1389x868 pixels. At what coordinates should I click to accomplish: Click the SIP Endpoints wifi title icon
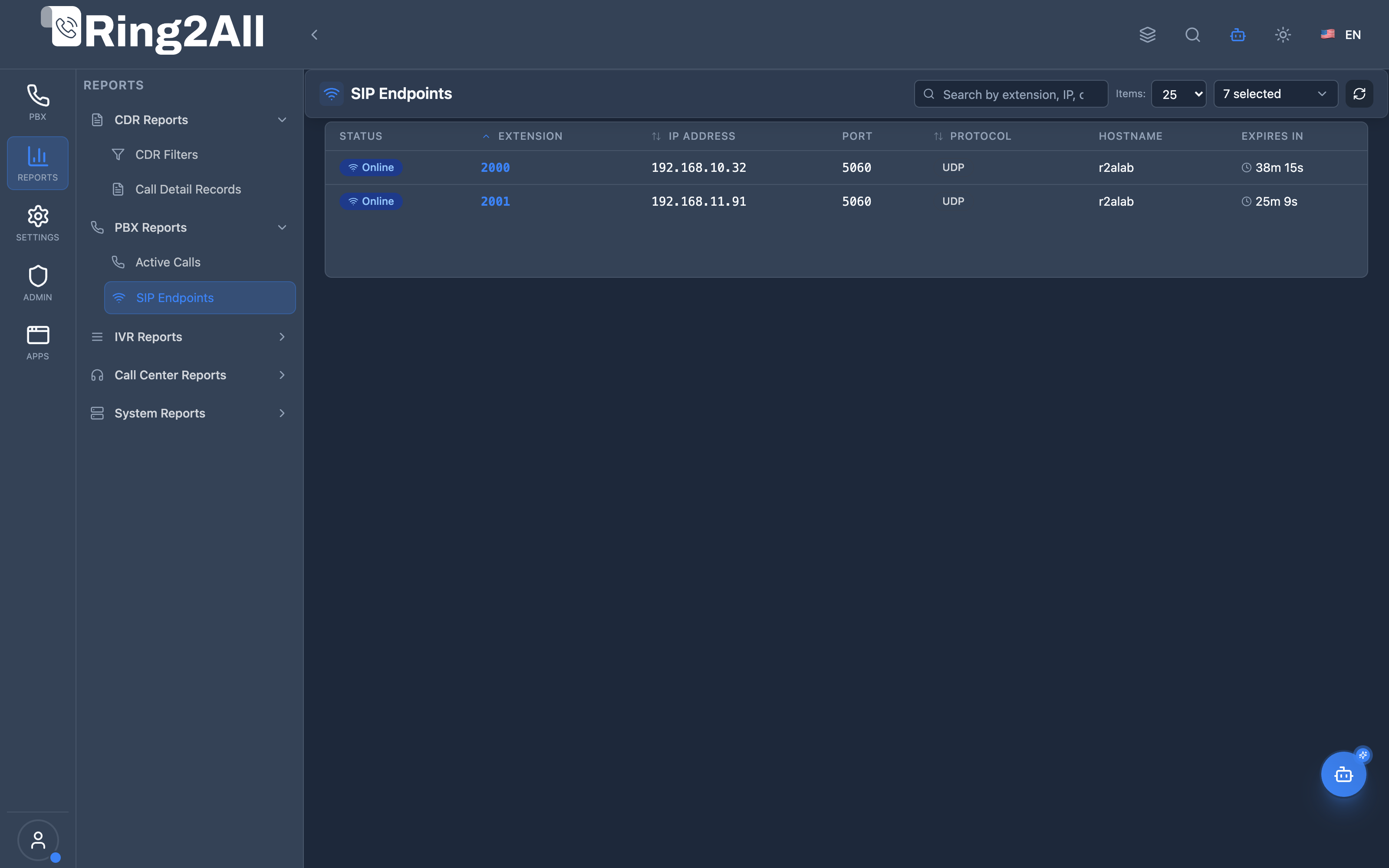(332, 94)
